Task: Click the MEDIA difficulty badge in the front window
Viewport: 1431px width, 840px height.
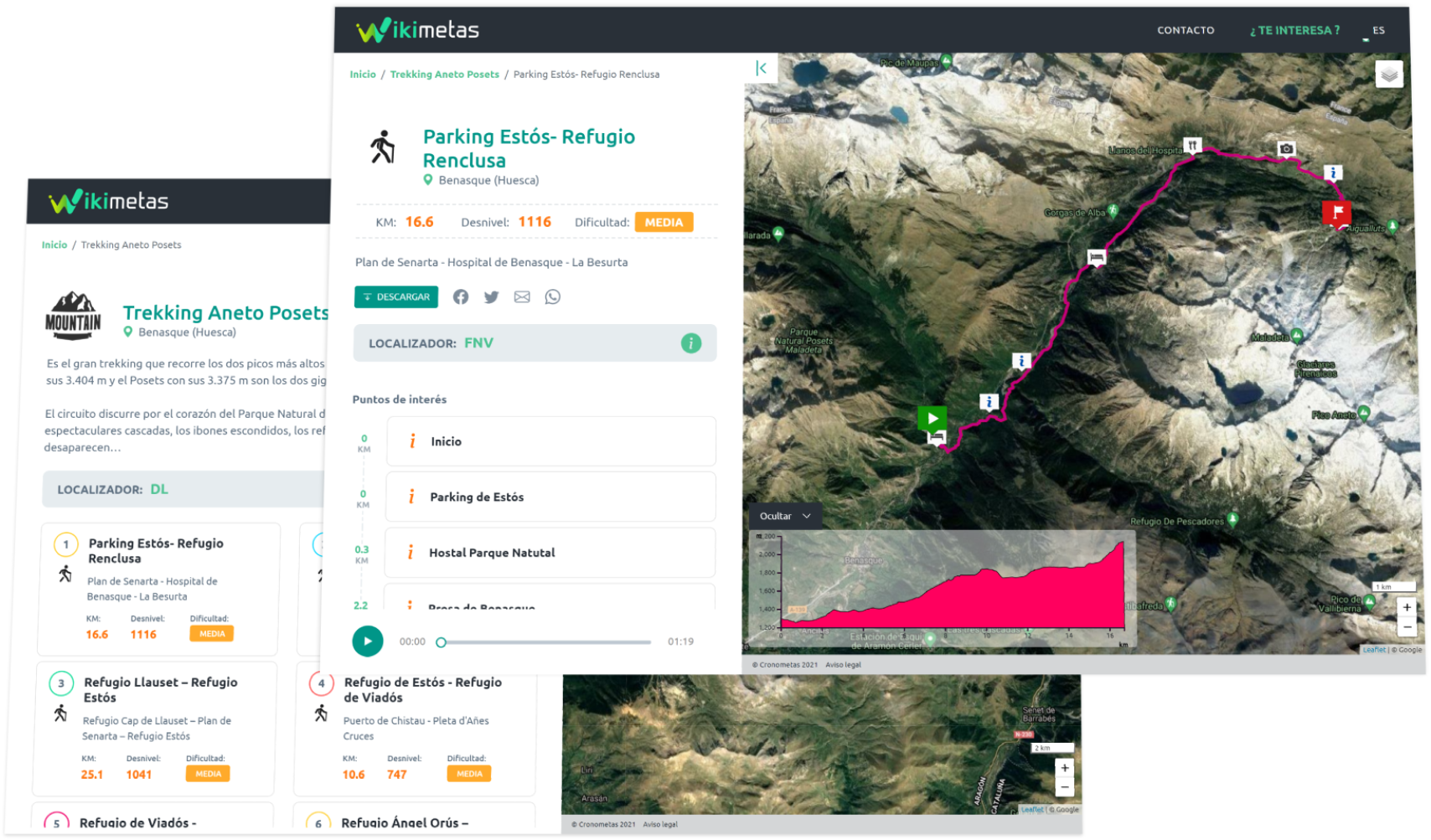Action: pos(664,223)
